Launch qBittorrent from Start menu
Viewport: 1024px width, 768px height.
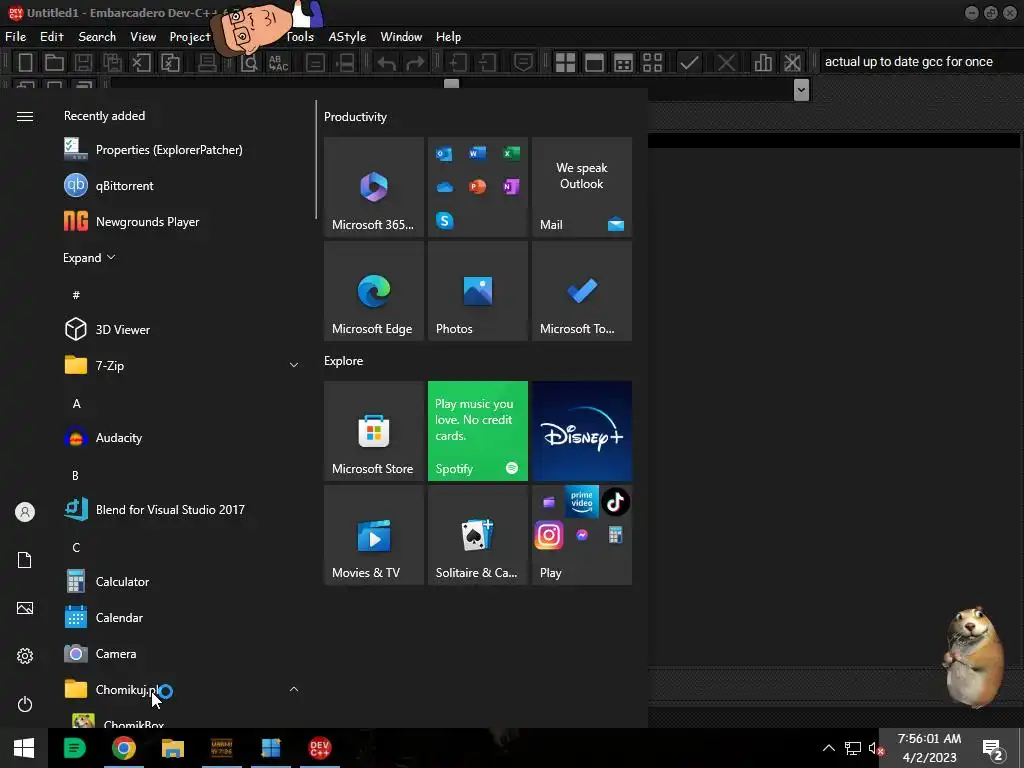pos(183,185)
